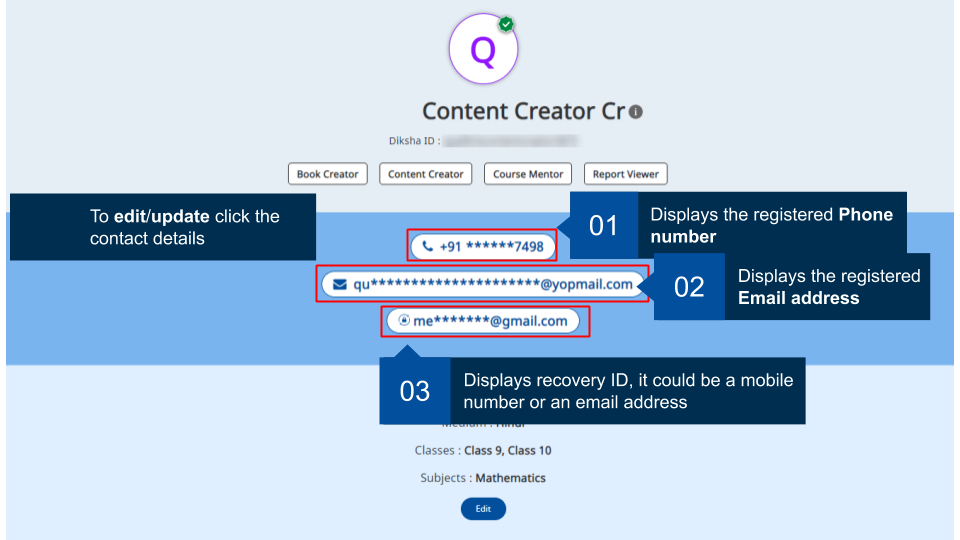Choose the Course Mentor role tag
This screenshot has height=540, width=960.
point(528,174)
